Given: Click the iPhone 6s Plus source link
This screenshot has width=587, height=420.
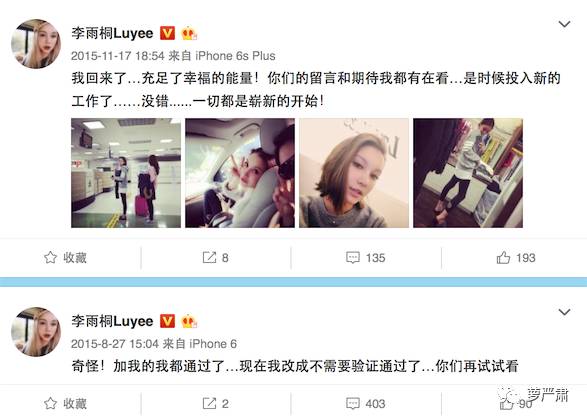Looking at the screenshot, I should pyautogui.click(x=235, y=56).
